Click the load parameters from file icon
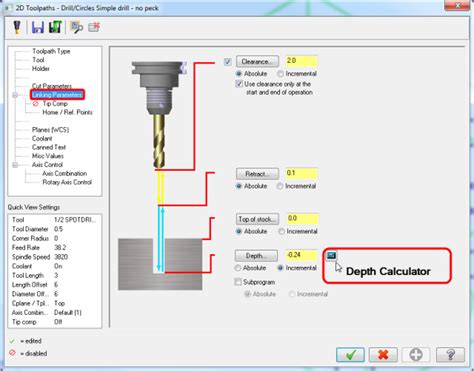This screenshot has height=371, width=474. [x=55, y=27]
